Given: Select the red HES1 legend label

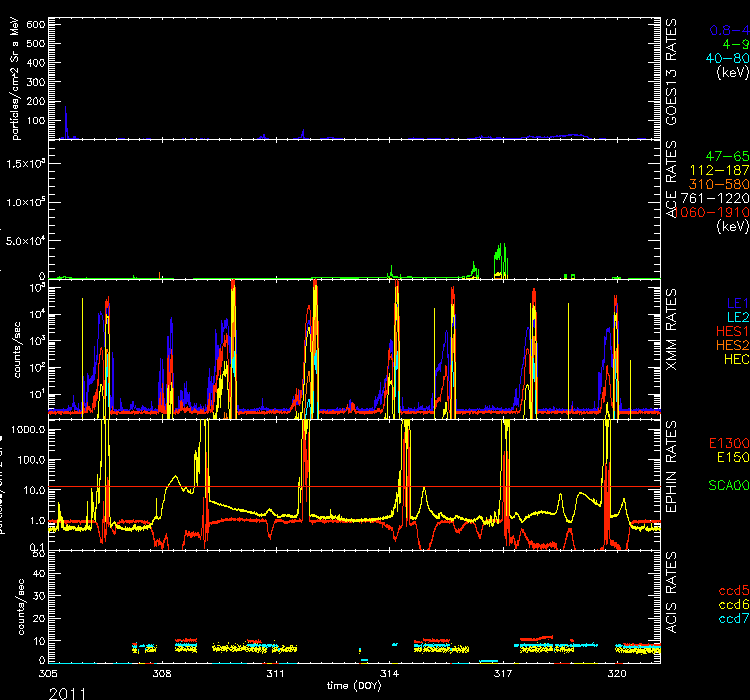Looking at the screenshot, I should tap(730, 330).
